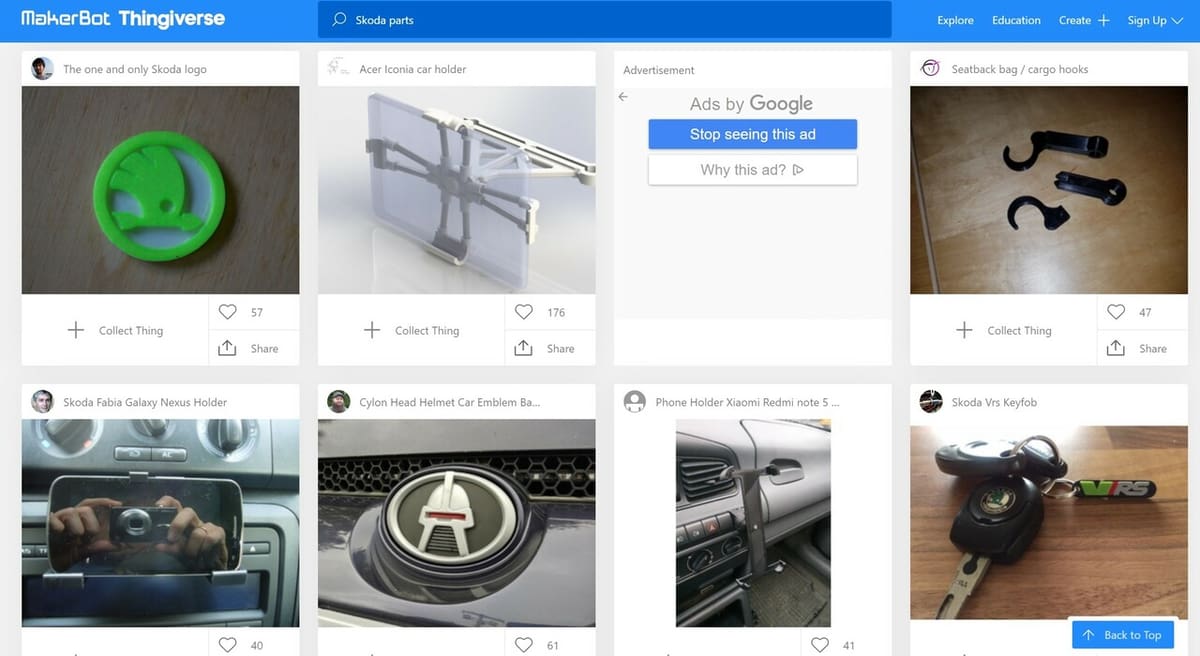Like the Cylon emblem with 61 likes
The height and width of the screenshot is (656, 1200).
524,645
